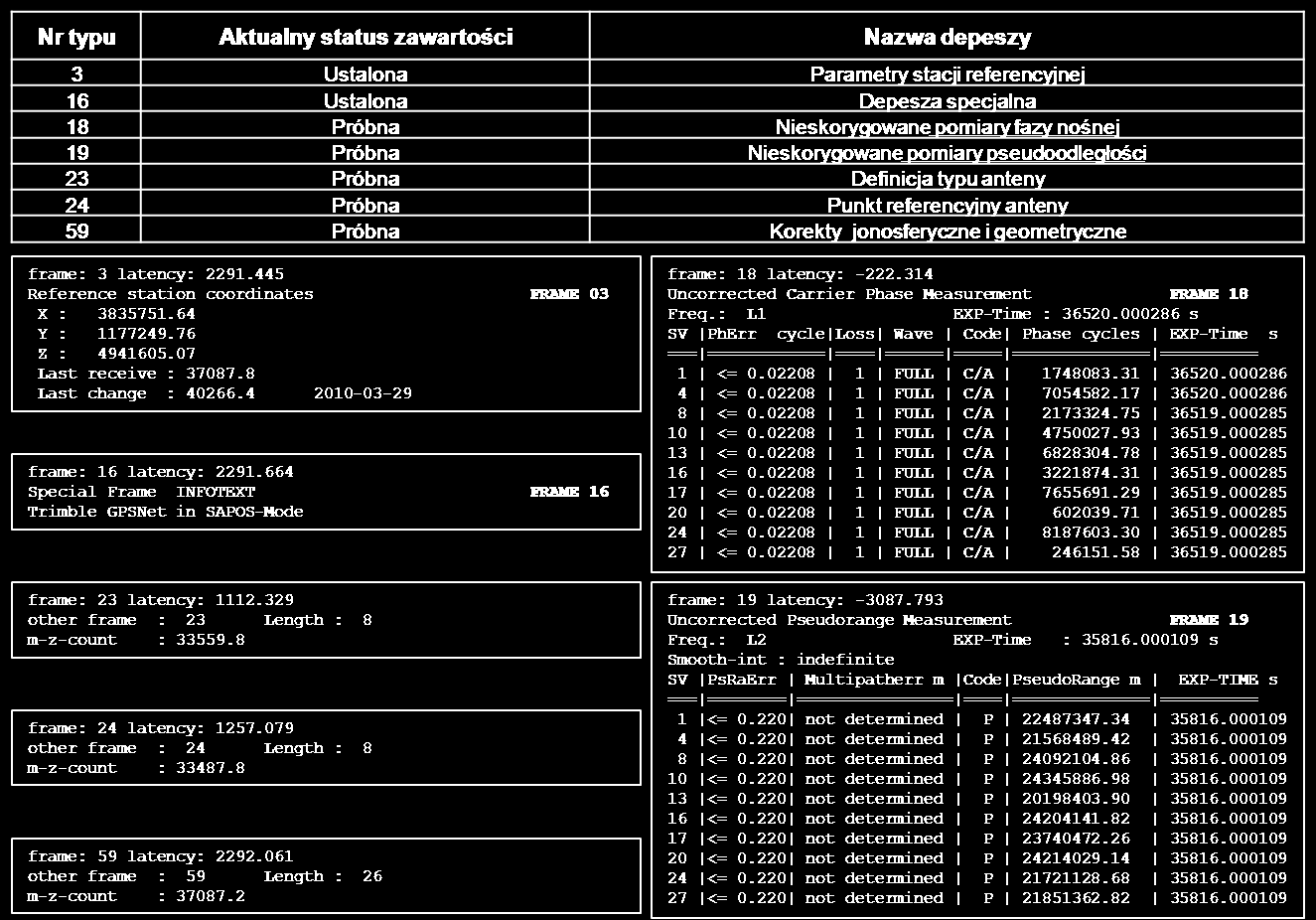Click 'Próbna' status in row 18
The image size is (1316, 920).
tap(366, 127)
